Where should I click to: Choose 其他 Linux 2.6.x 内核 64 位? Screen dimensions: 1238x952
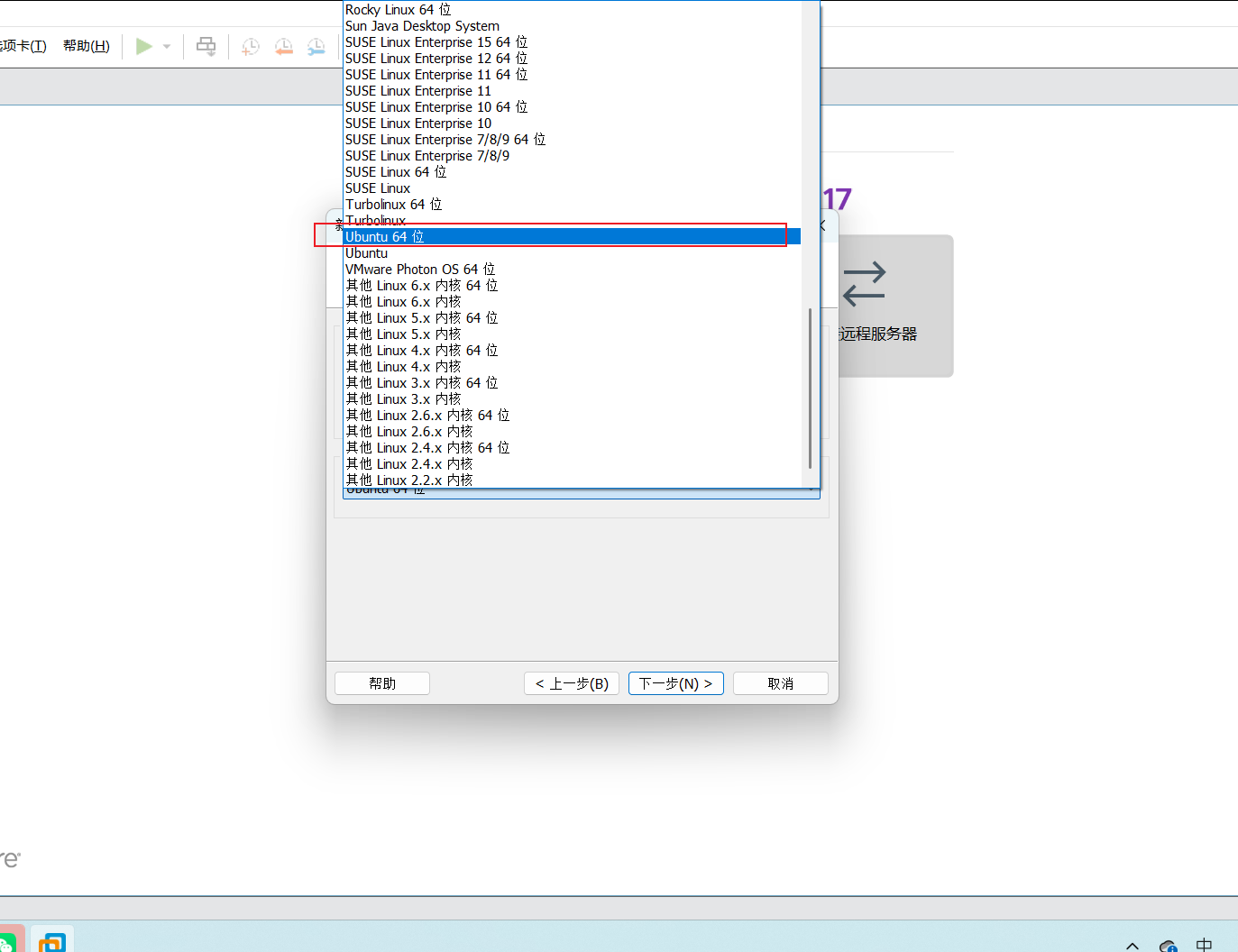coord(572,416)
